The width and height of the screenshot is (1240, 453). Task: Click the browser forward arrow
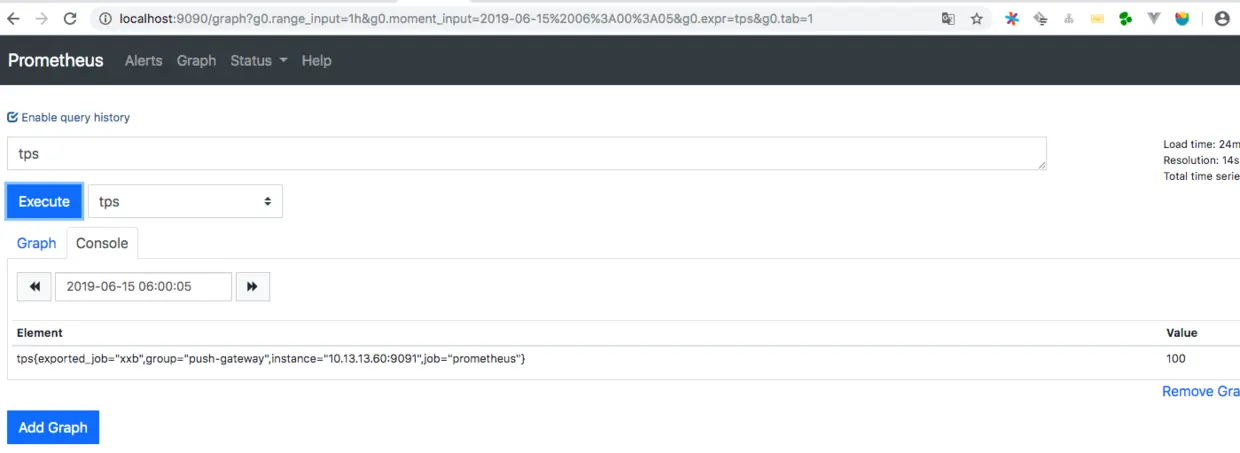41,19
